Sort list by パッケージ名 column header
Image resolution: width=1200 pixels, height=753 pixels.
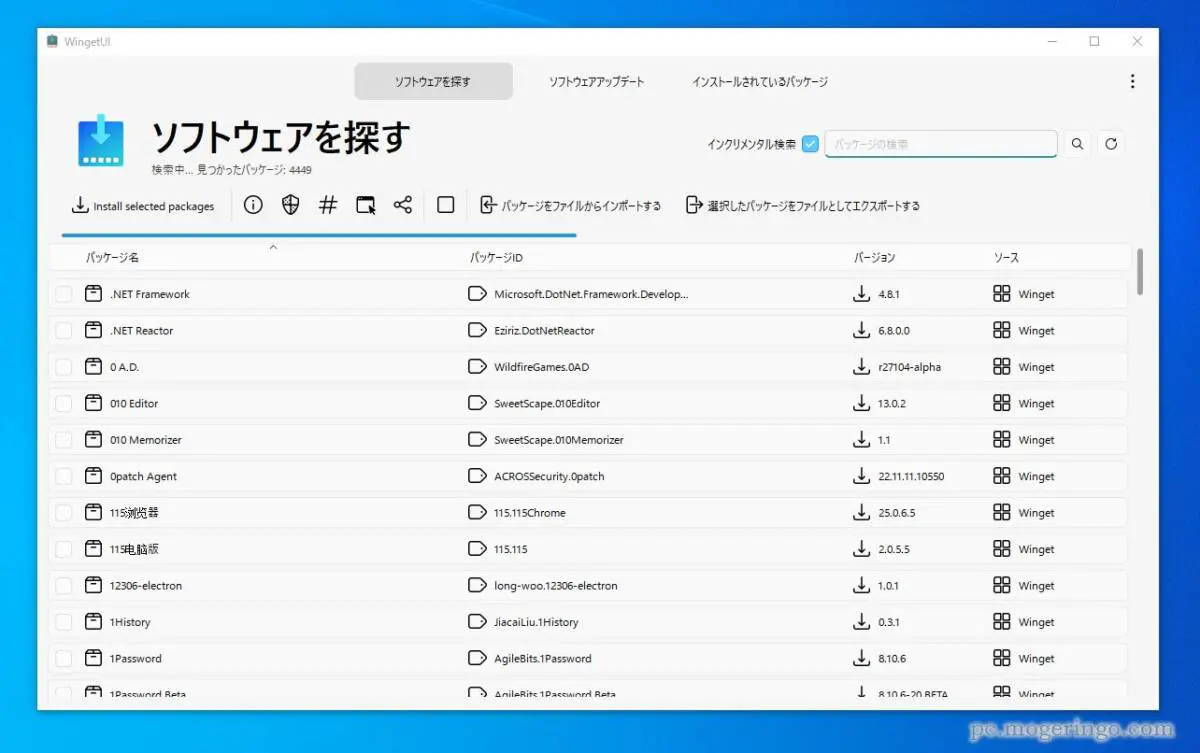(x=112, y=258)
